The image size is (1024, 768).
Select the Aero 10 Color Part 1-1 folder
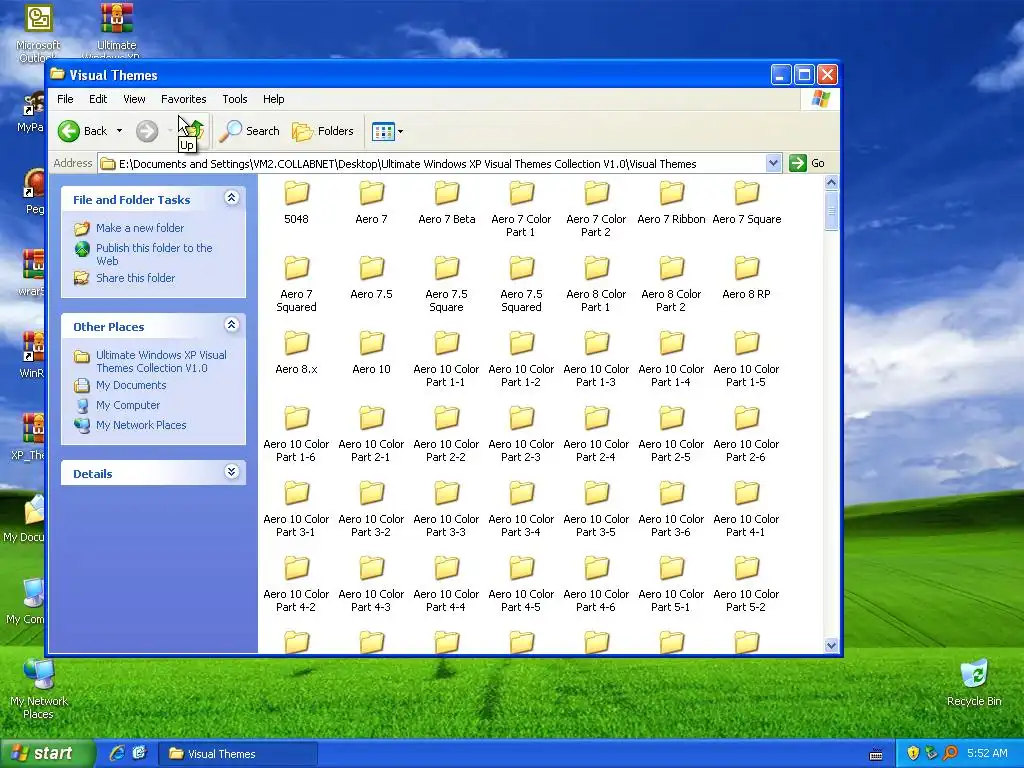coord(447,359)
